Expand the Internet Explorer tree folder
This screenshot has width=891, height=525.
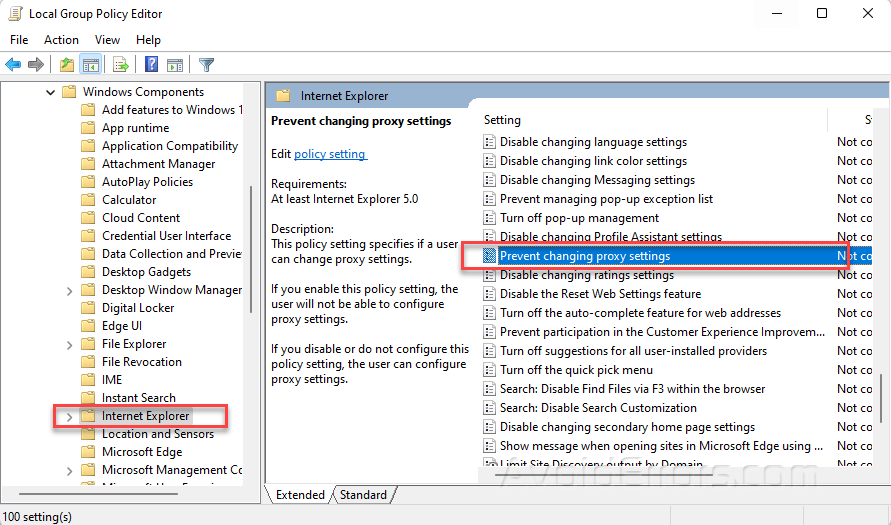68,416
